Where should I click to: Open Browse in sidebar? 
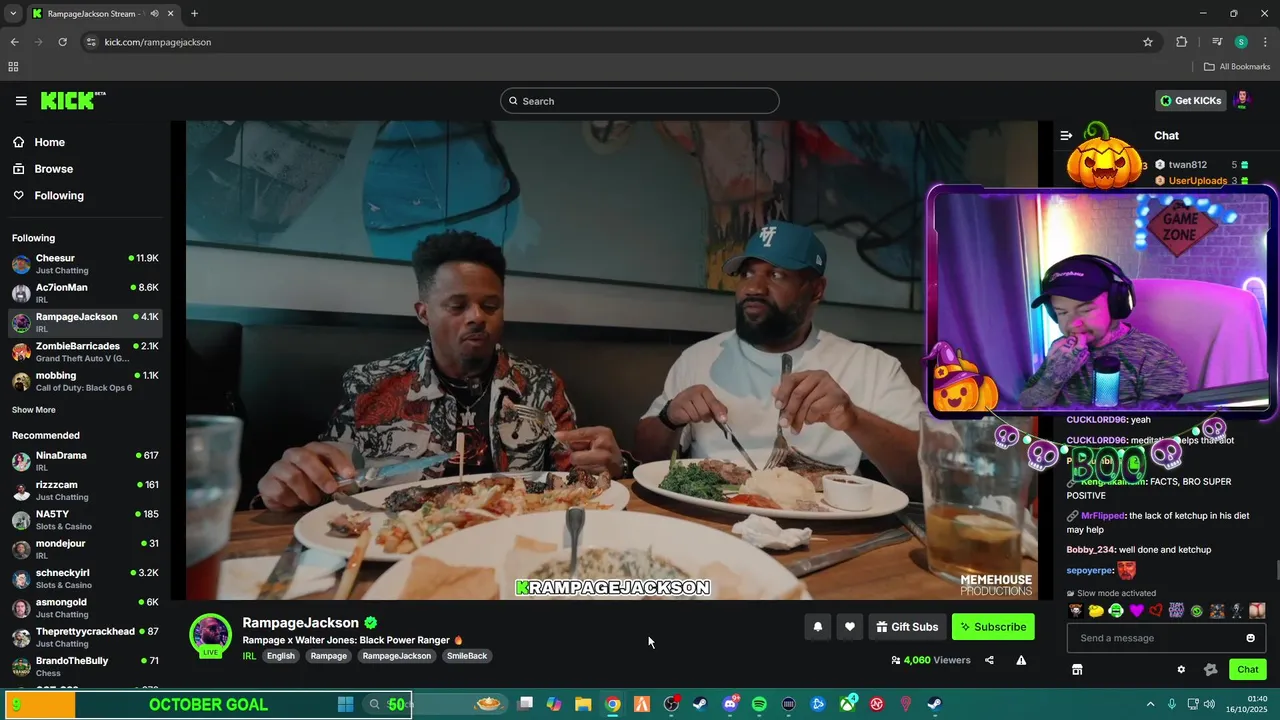[85, 169]
